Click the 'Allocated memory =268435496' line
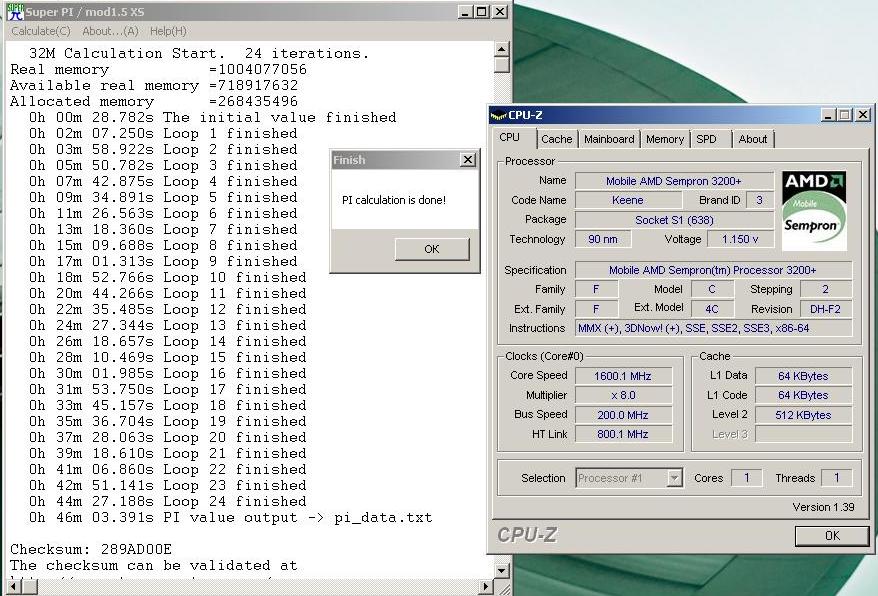 (x=154, y=102)
